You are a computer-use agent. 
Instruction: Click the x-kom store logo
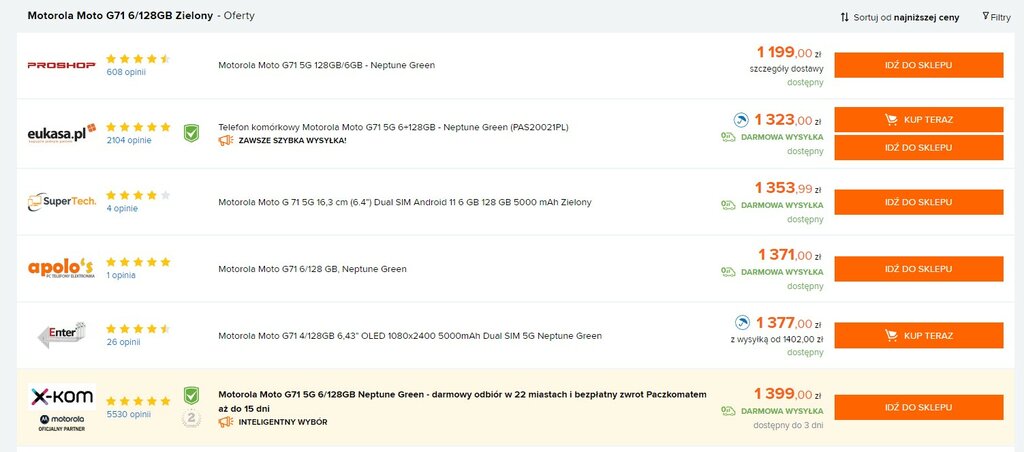tap(61, 397)
